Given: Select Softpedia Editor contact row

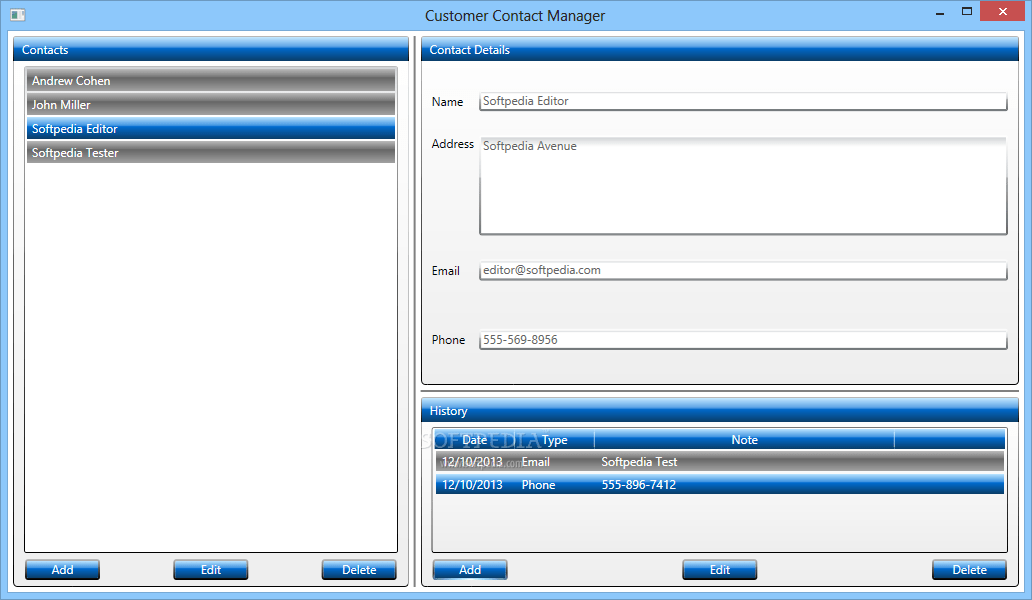Looking at the screenshot, I should (x=211, y=128).
